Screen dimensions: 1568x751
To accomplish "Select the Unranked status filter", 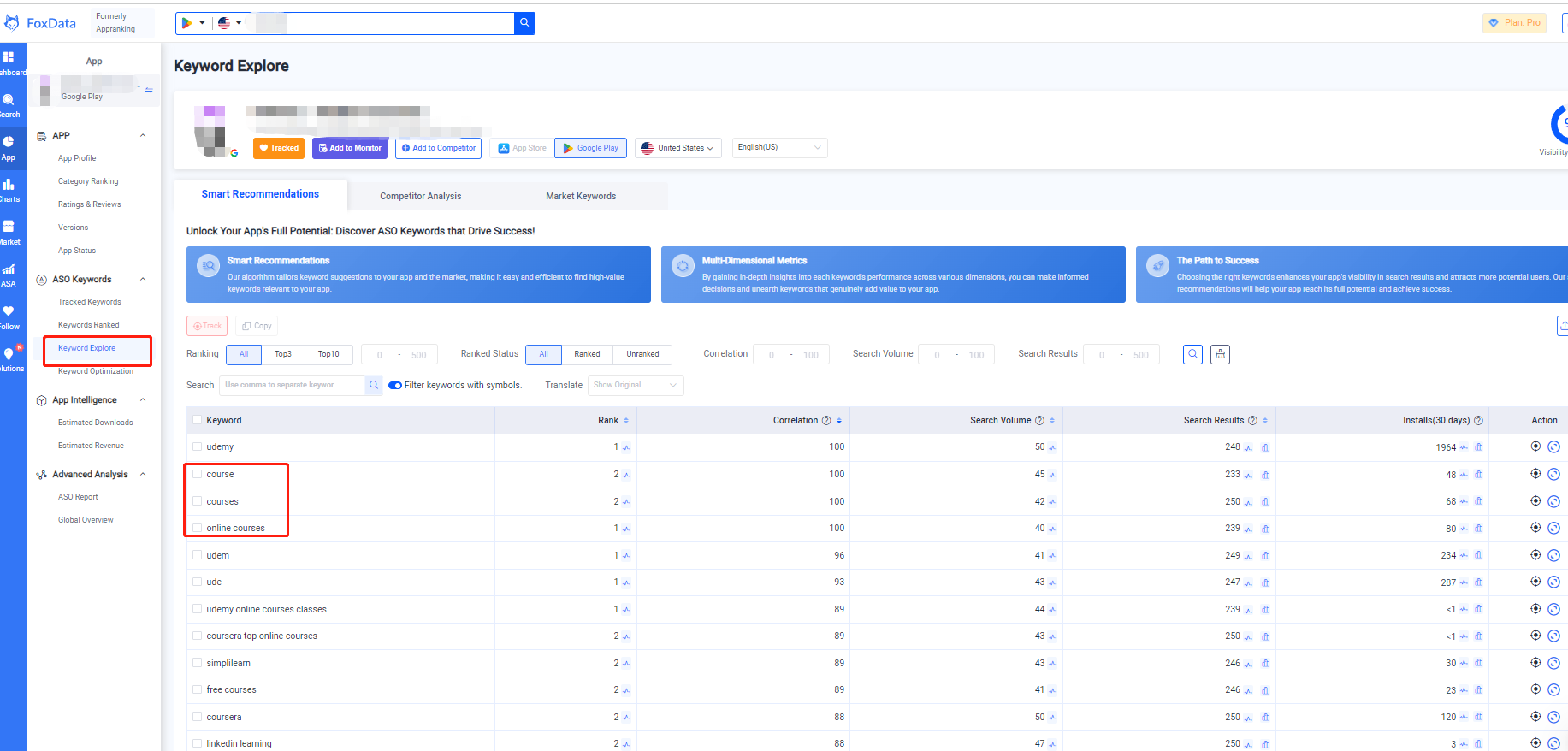I will [x=642, y=354].
